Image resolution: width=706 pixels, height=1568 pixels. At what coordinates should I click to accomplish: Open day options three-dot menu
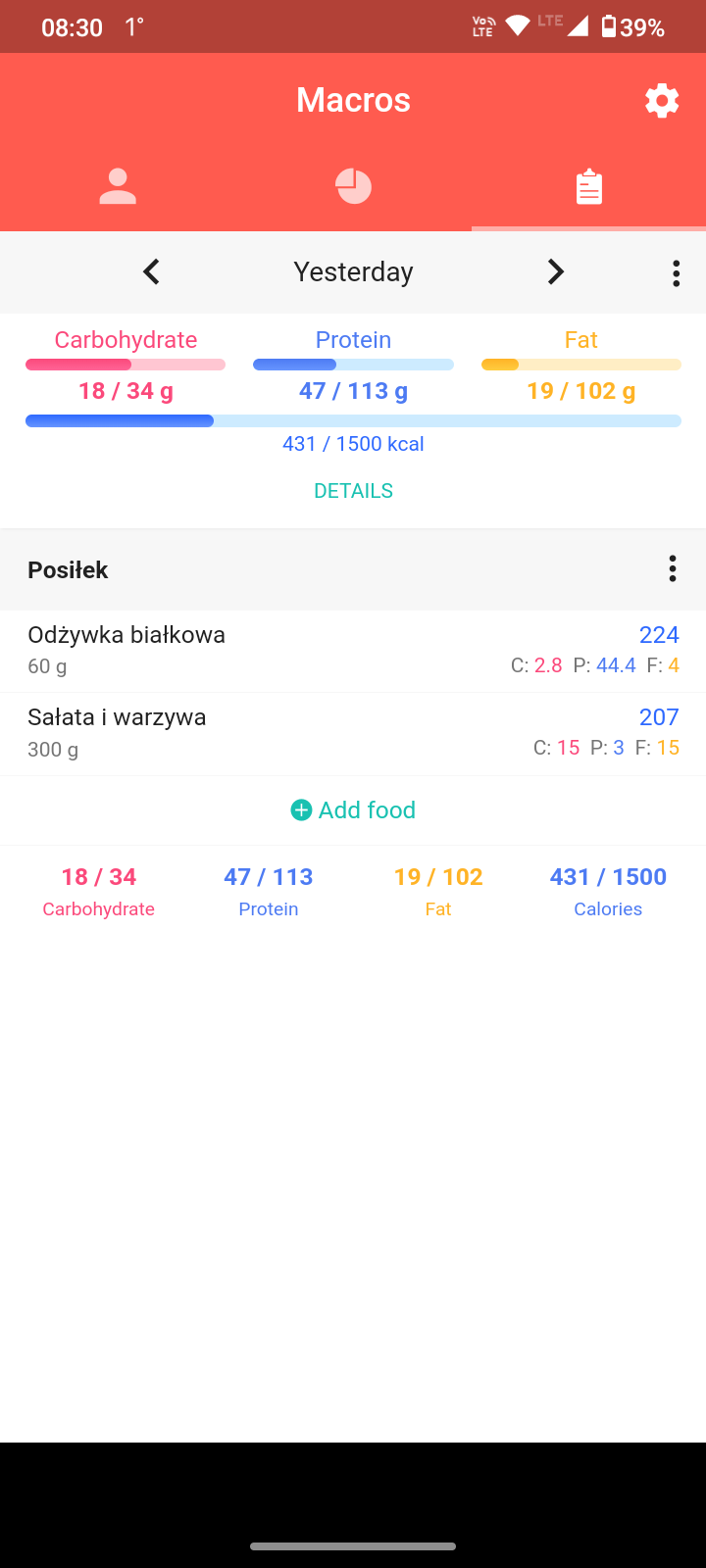point(676,272)
